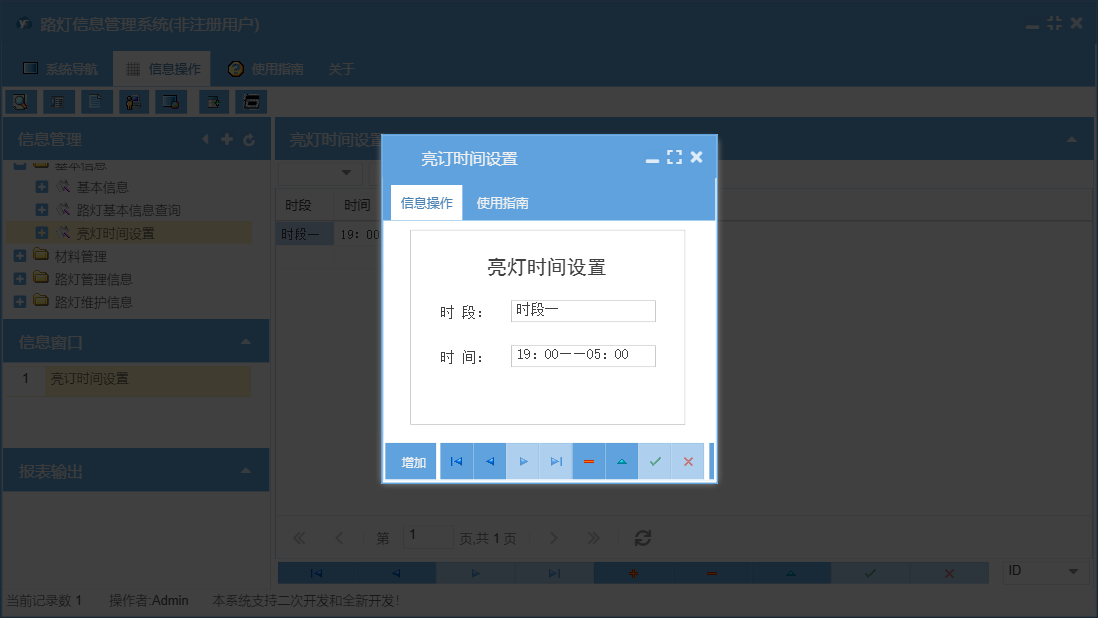Image resolution: width=1098 pixels, height=618 pixels.
Task: Click the pagination refresh icon below the table
Action: point(642,538)
